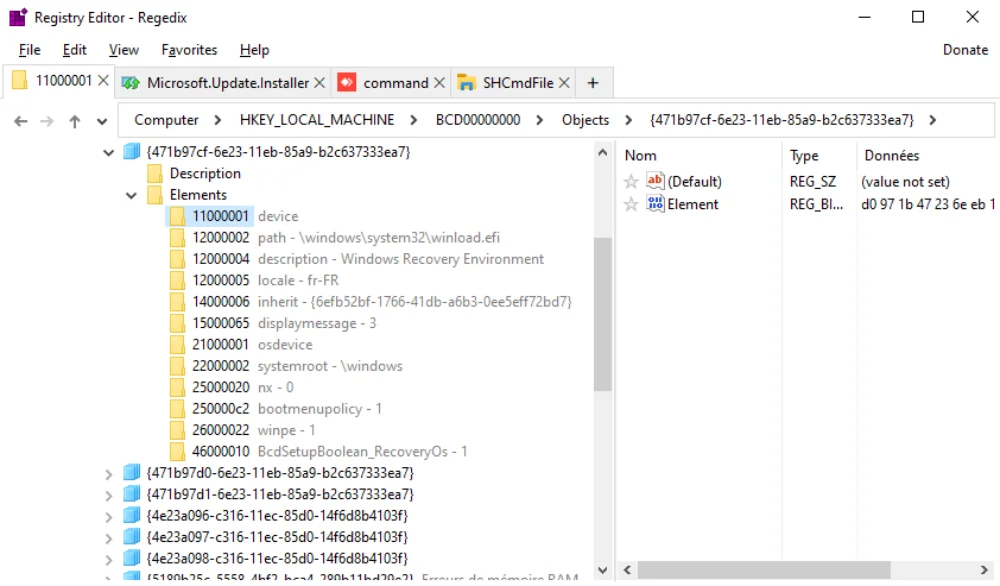Open the Favorites menu
This screenshot has height=586, width=1000.
point(189,50)
